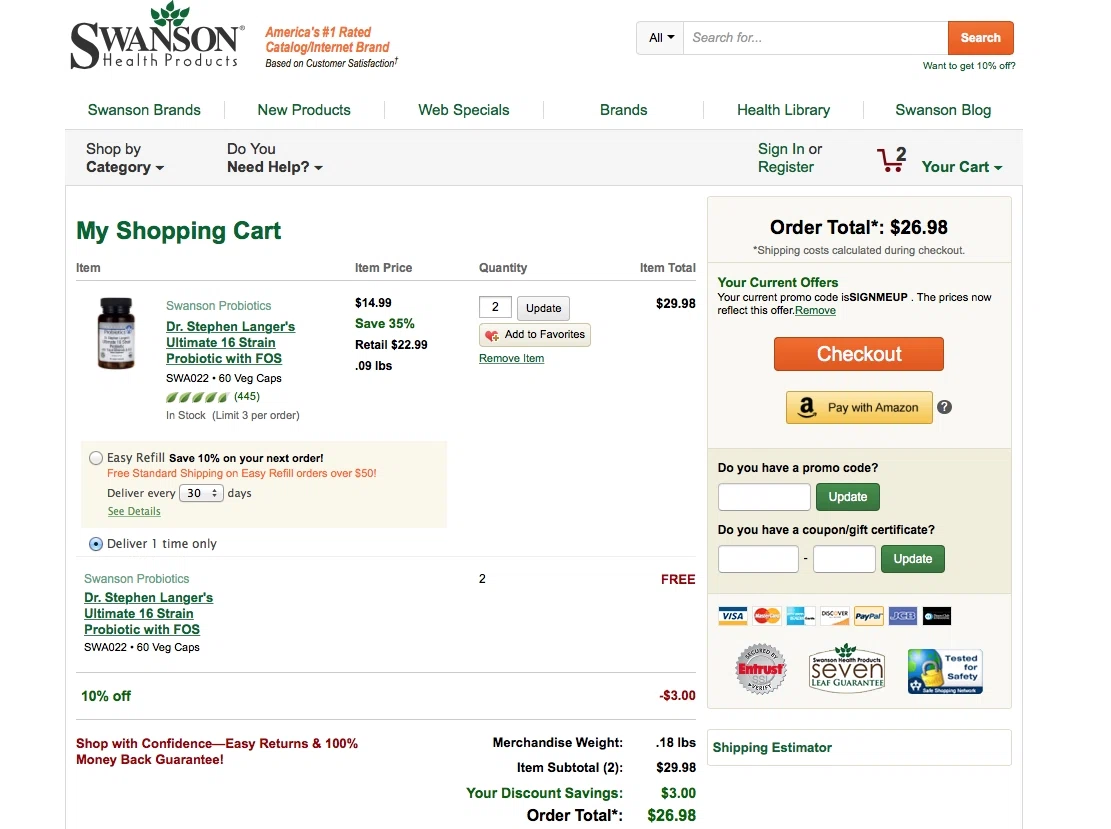Click Sign In or Register
1111x829 pixels.
point(789,158)
